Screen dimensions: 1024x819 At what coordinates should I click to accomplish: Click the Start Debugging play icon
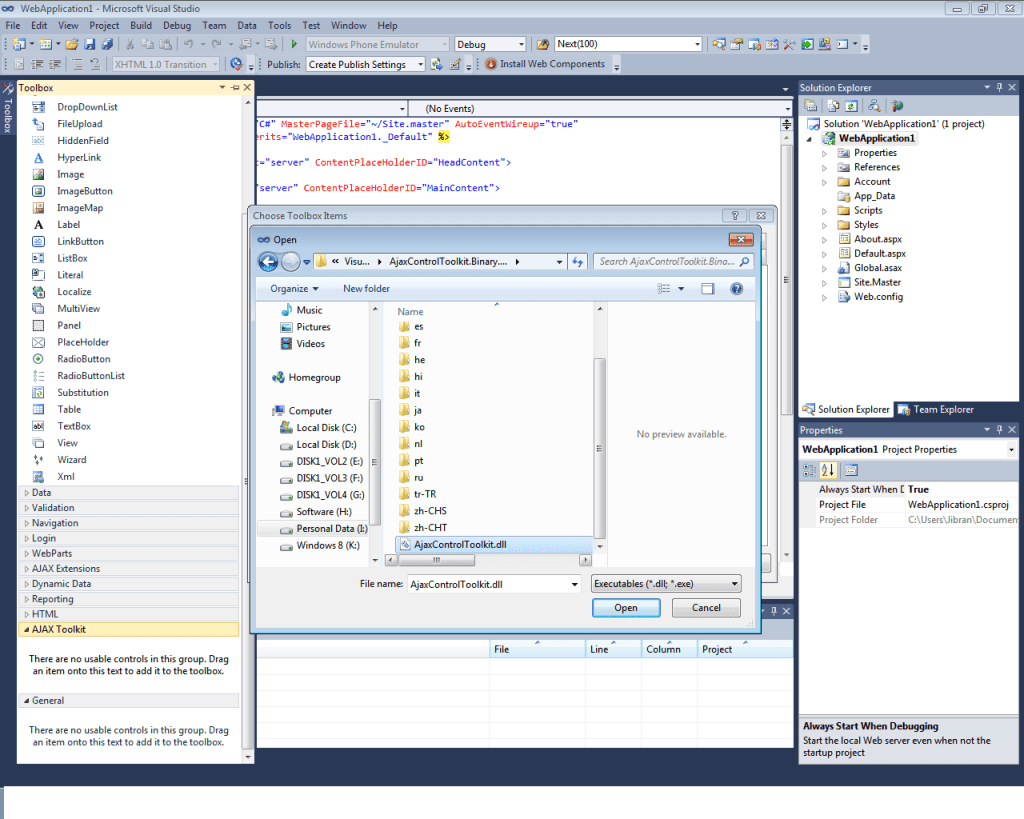[x=294, y=44]
